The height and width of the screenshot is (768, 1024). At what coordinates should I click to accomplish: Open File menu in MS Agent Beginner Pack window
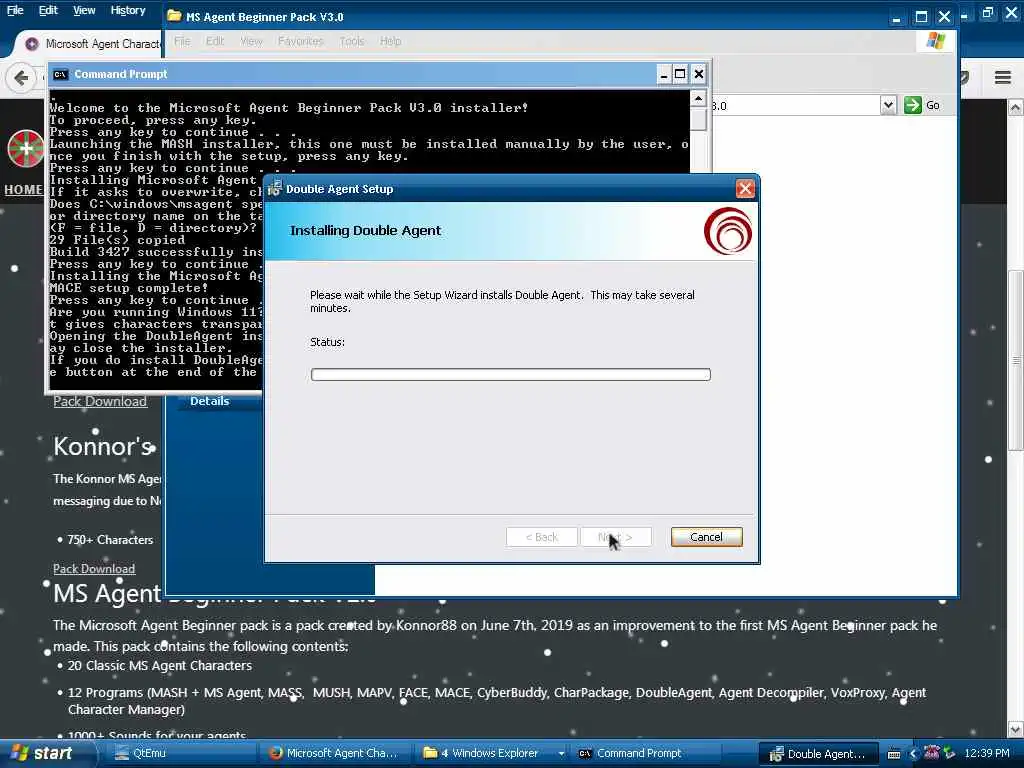tap(182, 41)
